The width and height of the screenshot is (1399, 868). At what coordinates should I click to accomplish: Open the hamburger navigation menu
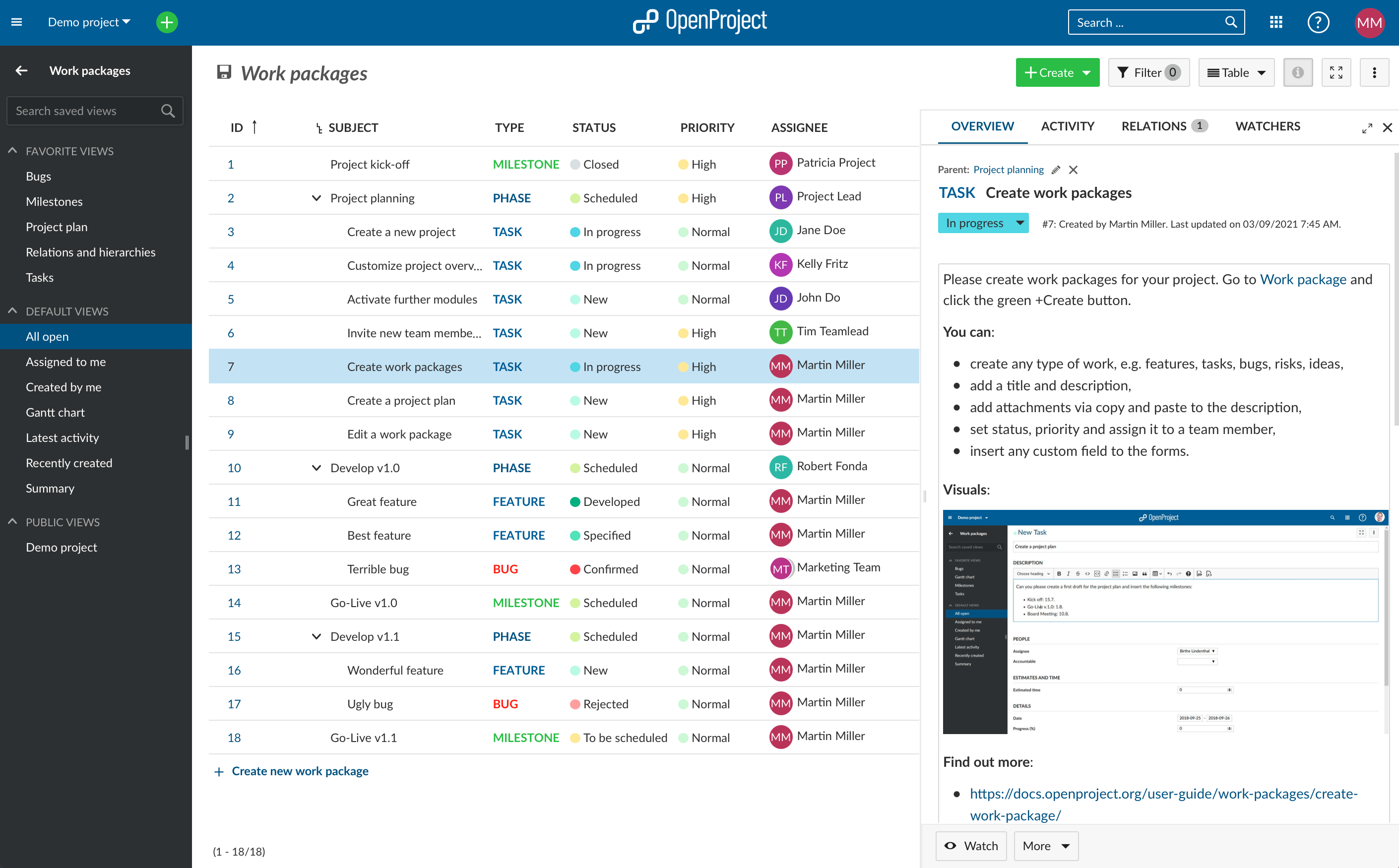tap(16, 22)
